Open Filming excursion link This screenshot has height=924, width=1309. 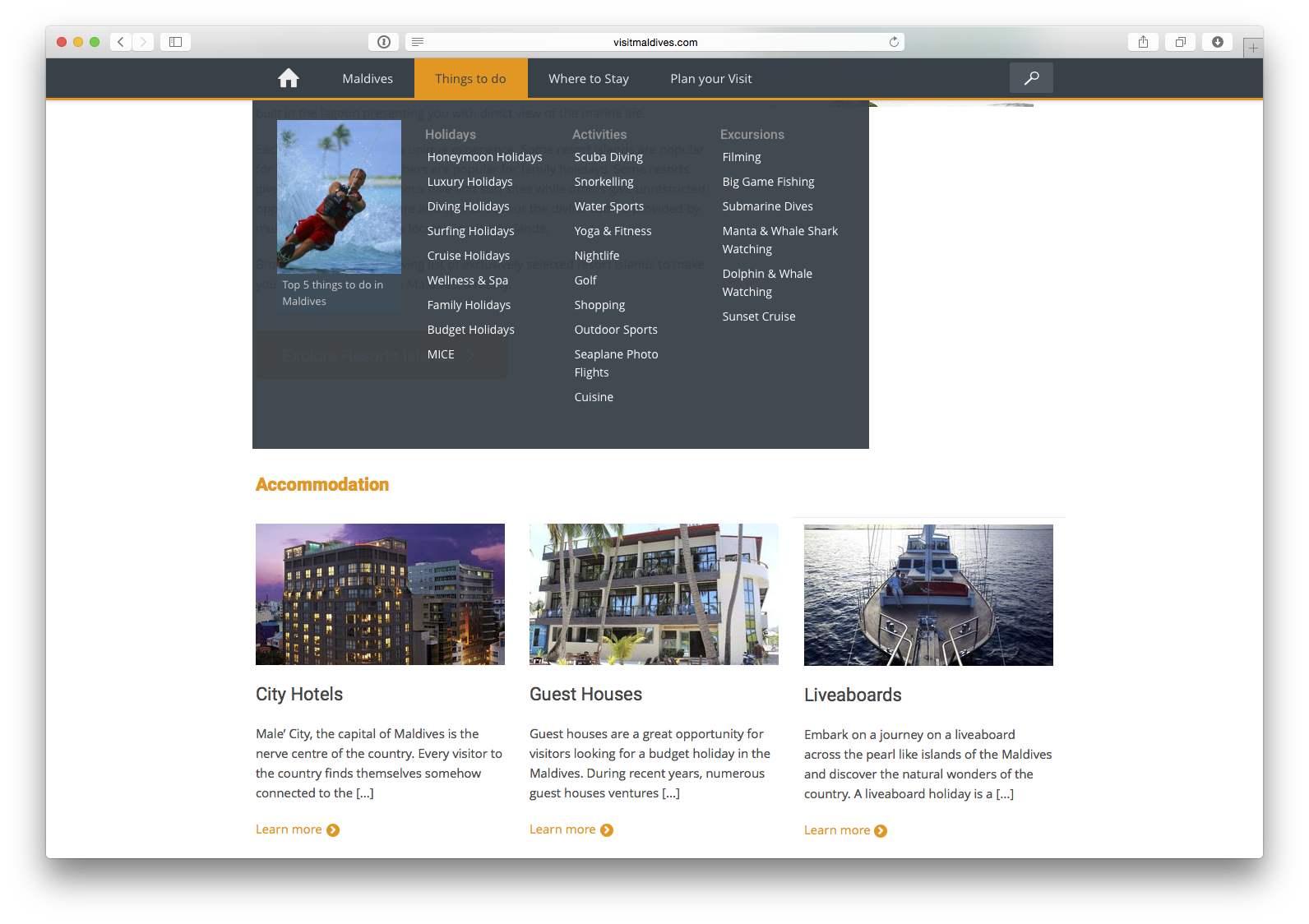tap(742, 157)
